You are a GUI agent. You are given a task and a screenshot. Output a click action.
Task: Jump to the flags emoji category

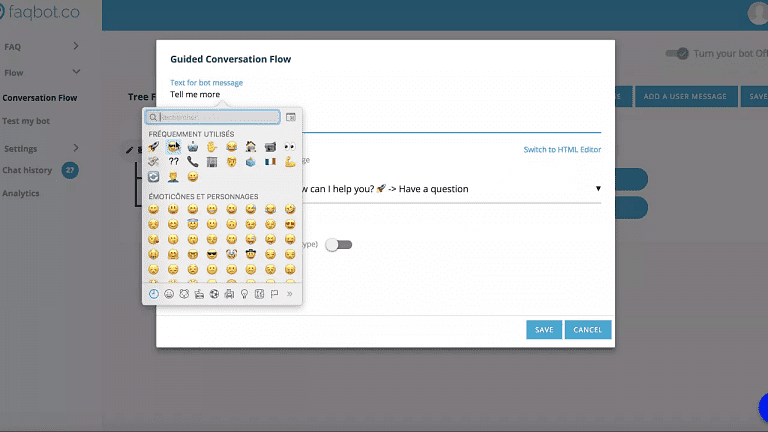274,294
